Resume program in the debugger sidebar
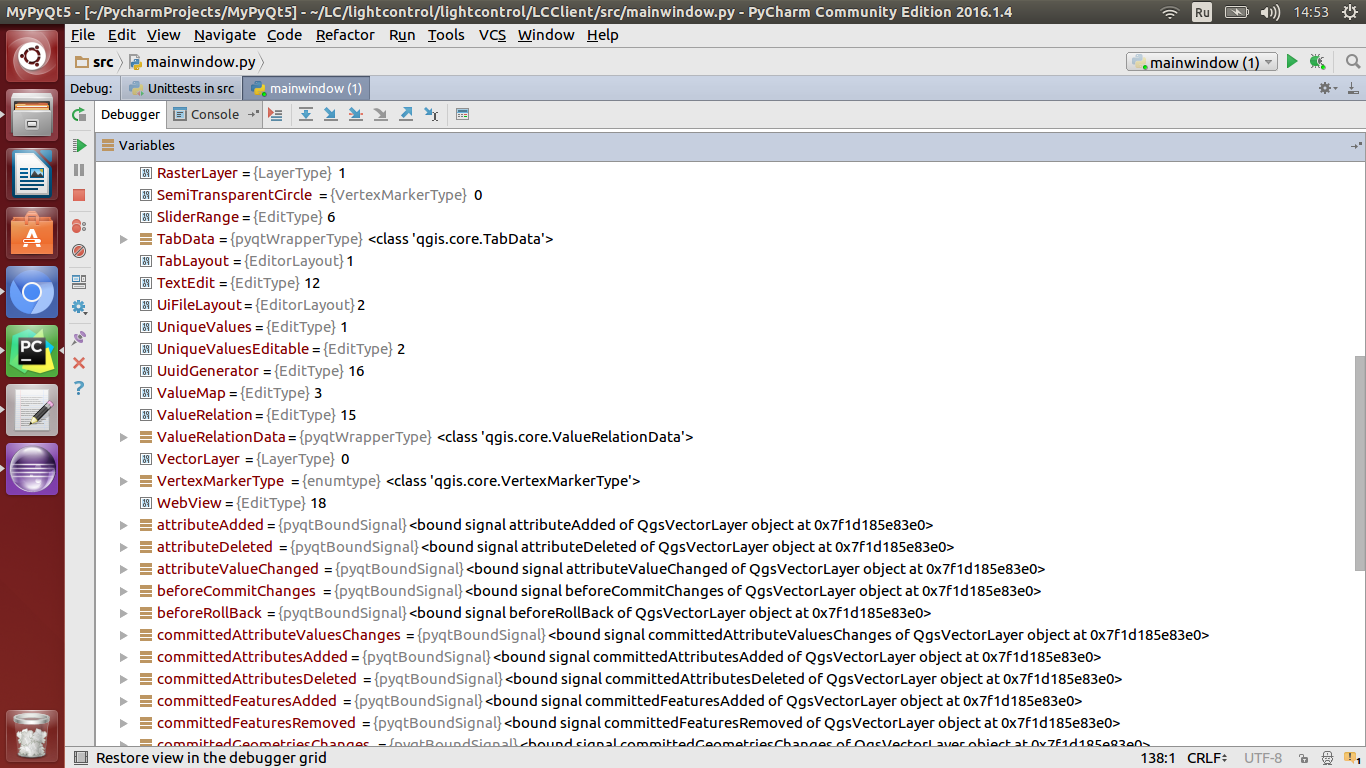Screen dimensions: 1366x768 coord(79,146)
